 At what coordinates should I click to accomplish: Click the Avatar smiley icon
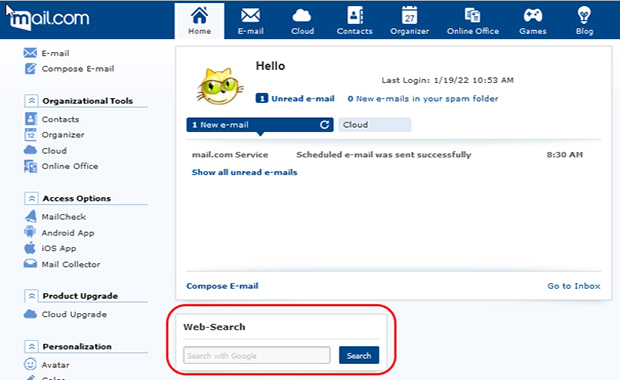tap(30, 364)
